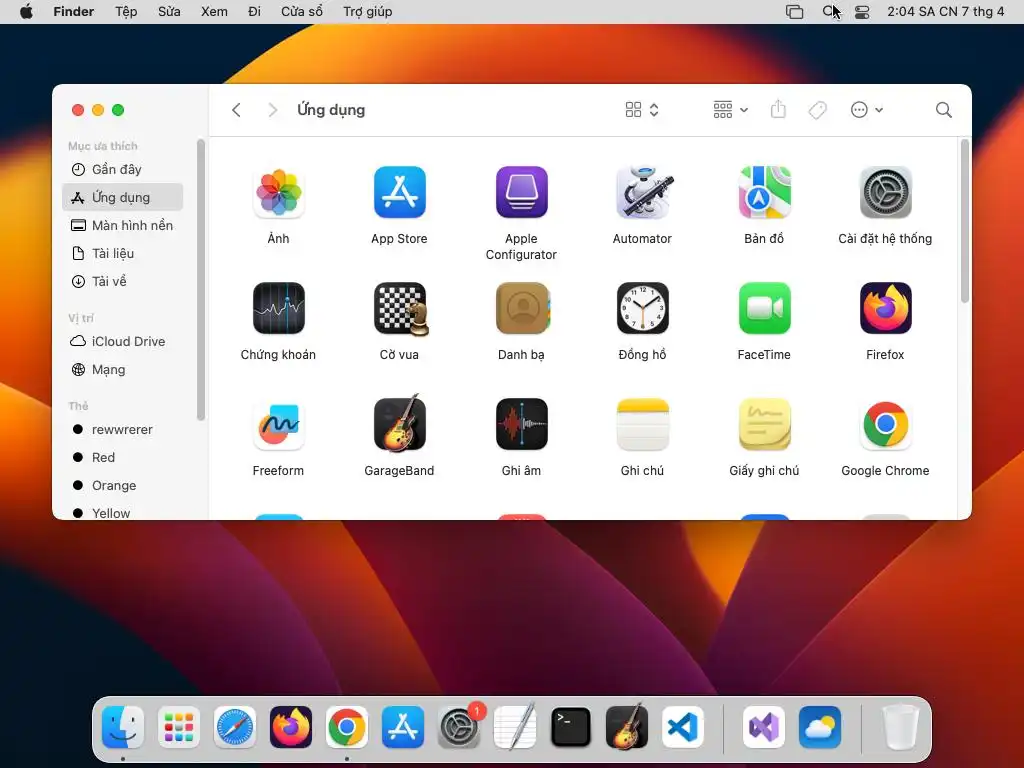Select the Orange tag in sidebar
The image size is (1024, 768).
click(x=123, y=486)
